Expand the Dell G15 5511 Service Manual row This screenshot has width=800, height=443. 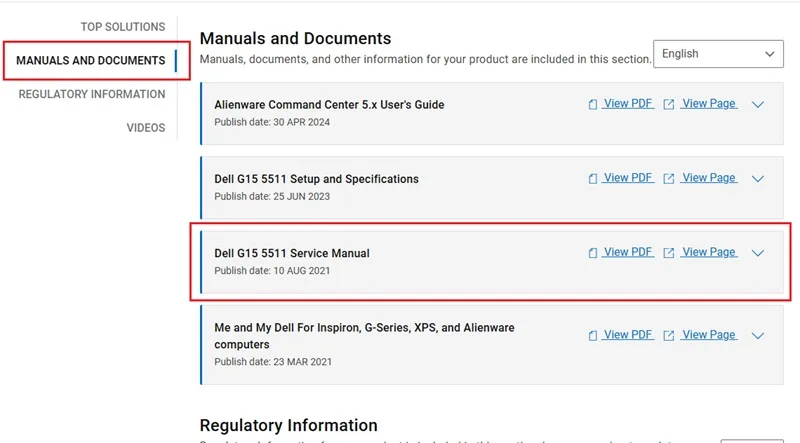758,253
